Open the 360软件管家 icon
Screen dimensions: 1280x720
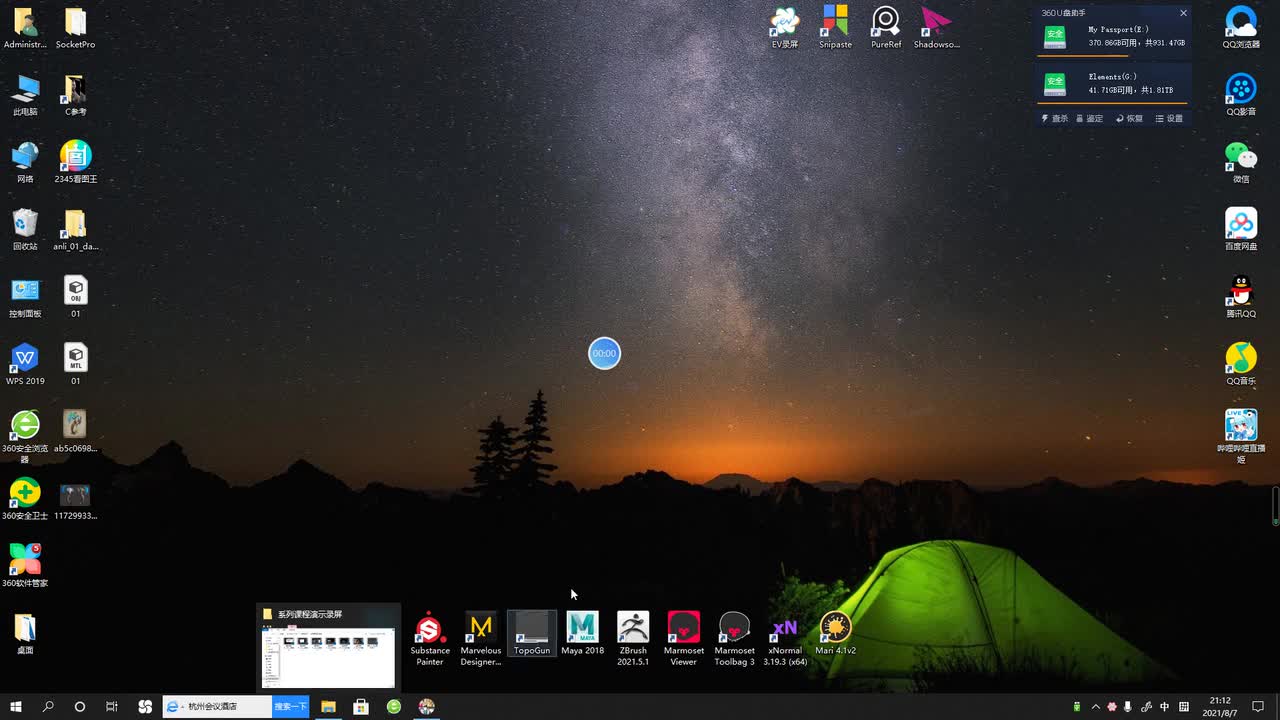[25, 566]
